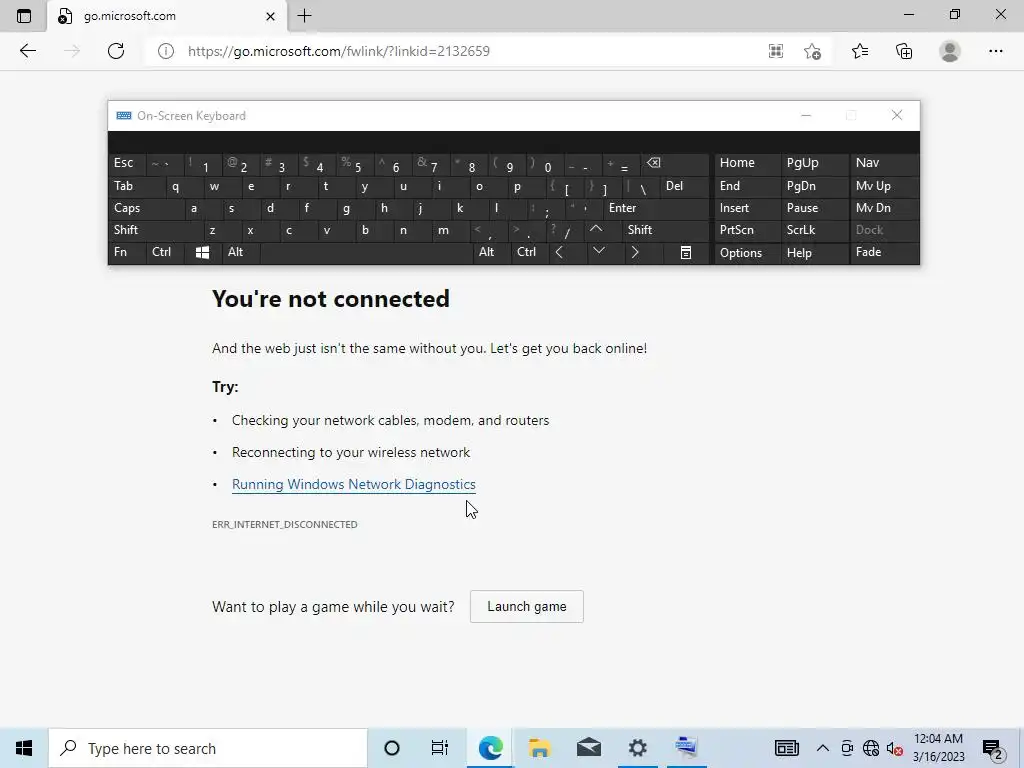Tap the End key on On-Screen Keyboard
Viewport: 1024px width, 768px height.
point(746,186)
